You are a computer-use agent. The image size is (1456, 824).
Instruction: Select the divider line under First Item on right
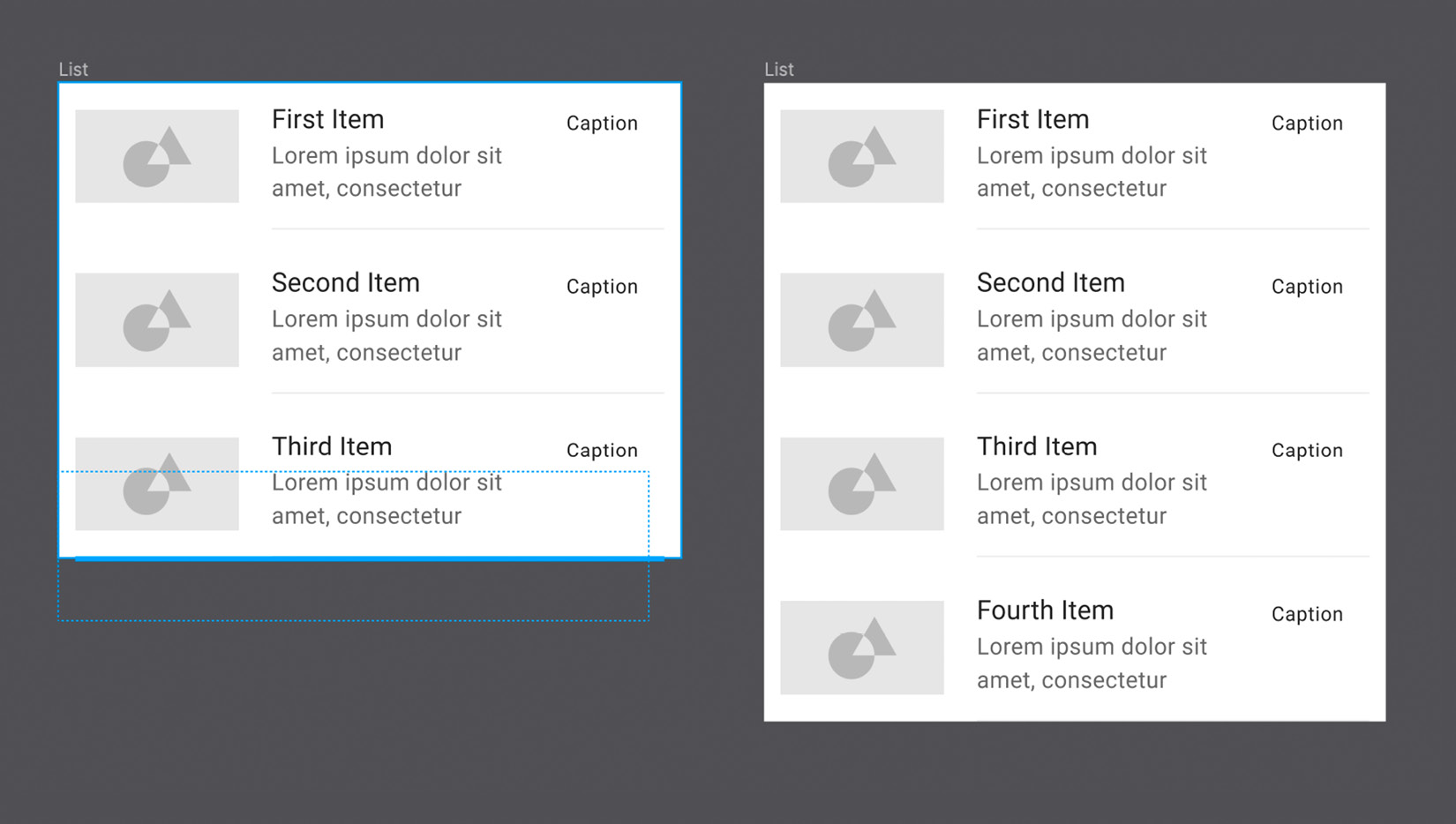pos(1170,228)
